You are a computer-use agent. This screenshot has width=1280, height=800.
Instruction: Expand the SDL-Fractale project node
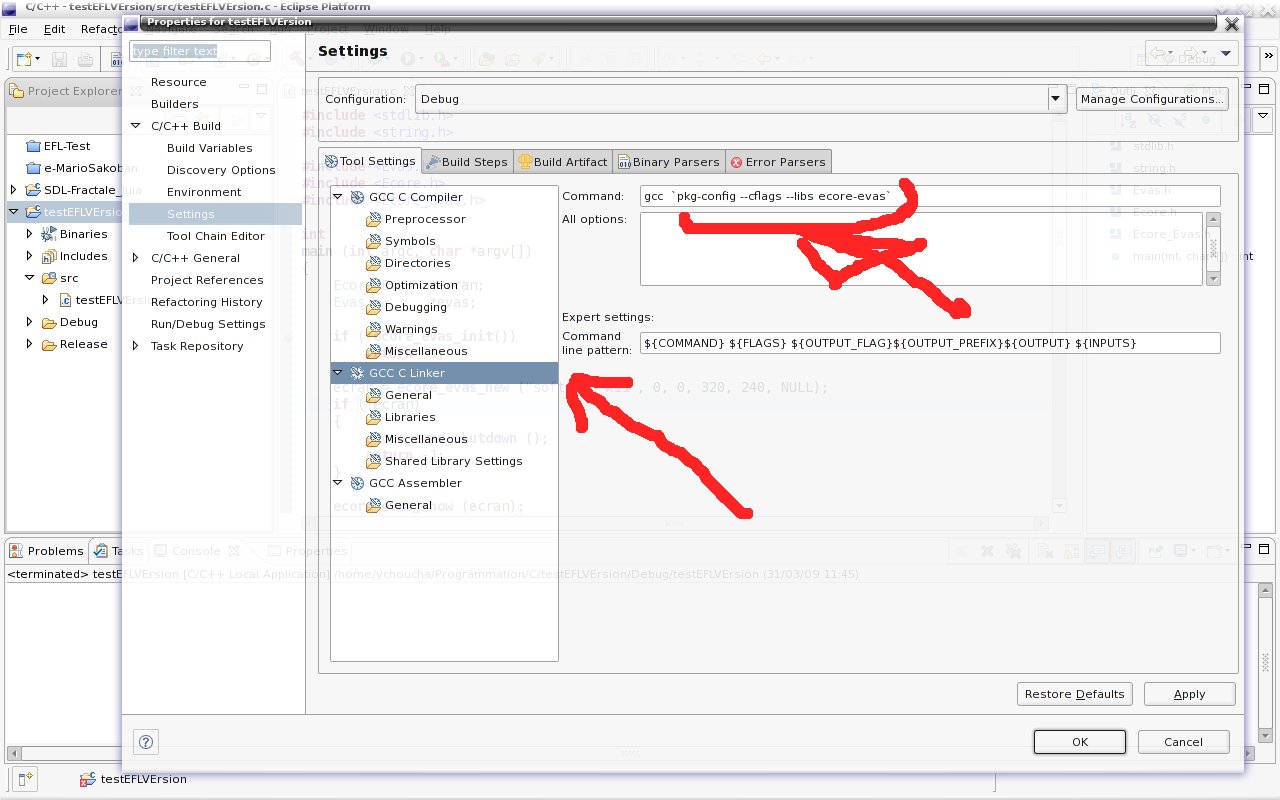(13, 190)
